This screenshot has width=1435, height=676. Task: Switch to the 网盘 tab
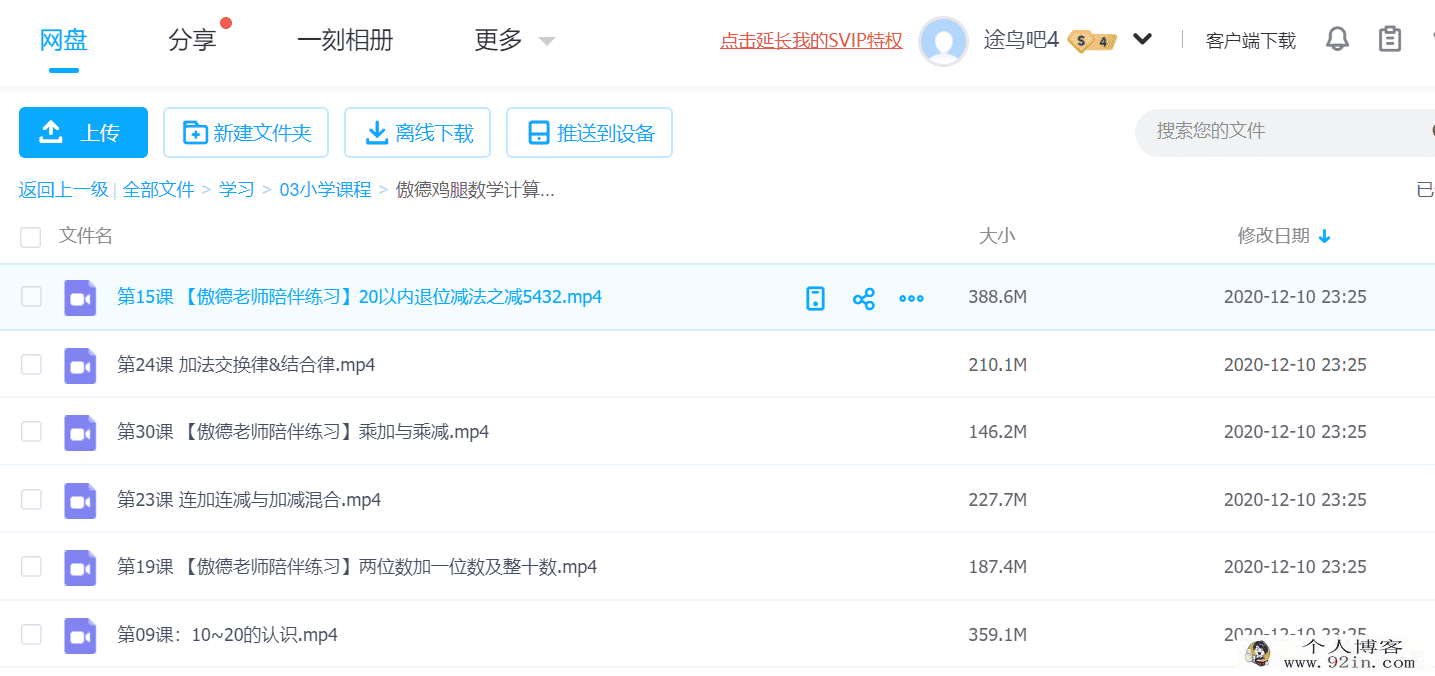64,40
